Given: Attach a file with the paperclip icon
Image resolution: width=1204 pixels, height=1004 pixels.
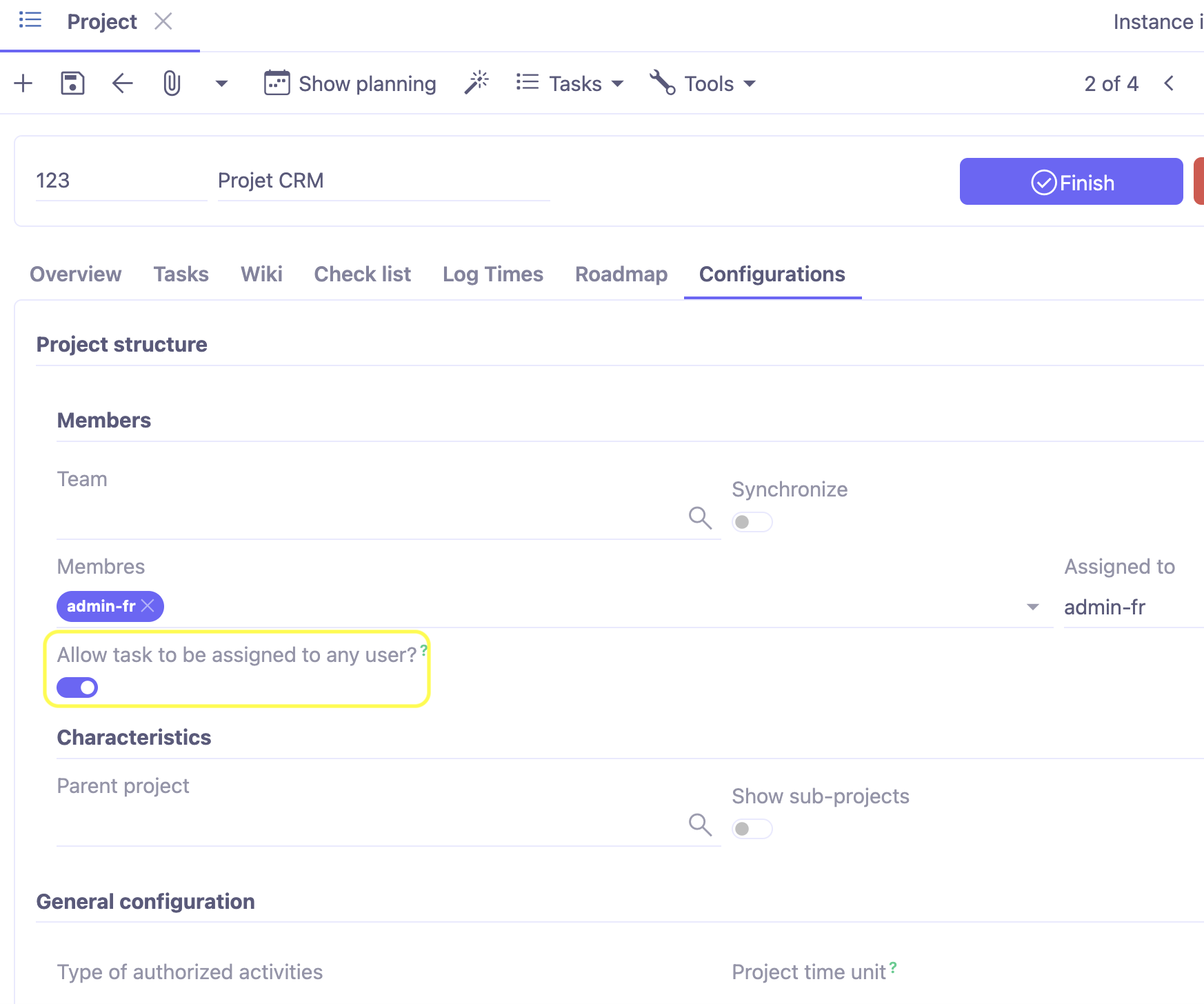Looking at the screenshot, I should click(171, 83).
